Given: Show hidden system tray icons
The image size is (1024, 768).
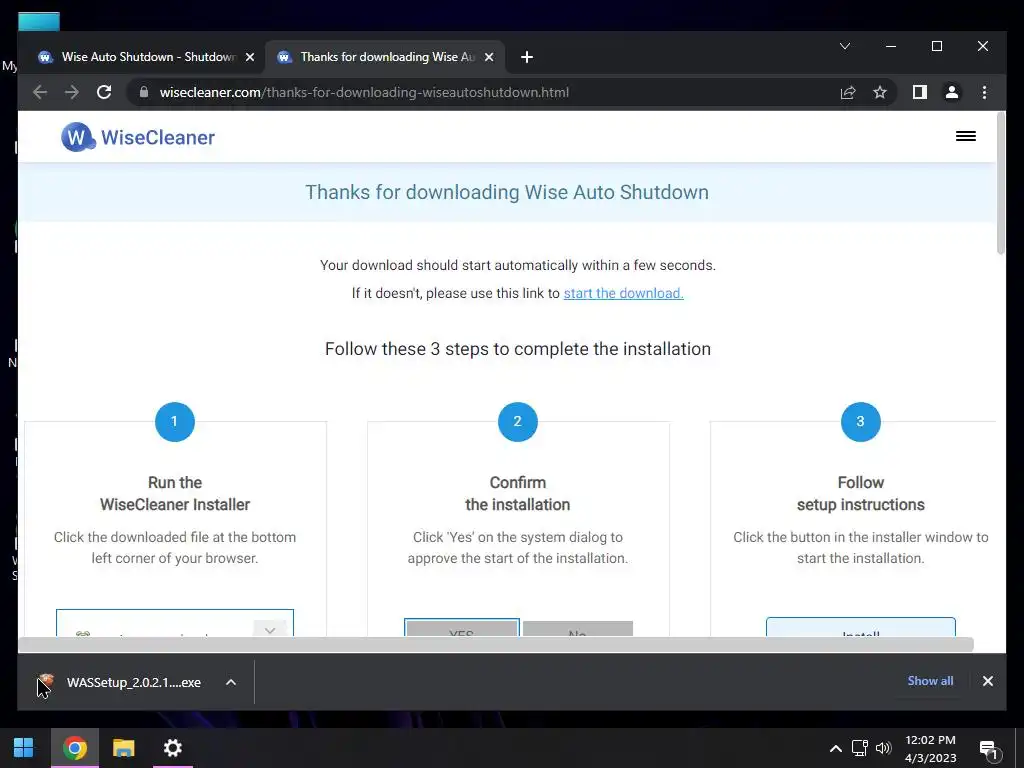Looking at the screenshot, I should click(835, 748).
